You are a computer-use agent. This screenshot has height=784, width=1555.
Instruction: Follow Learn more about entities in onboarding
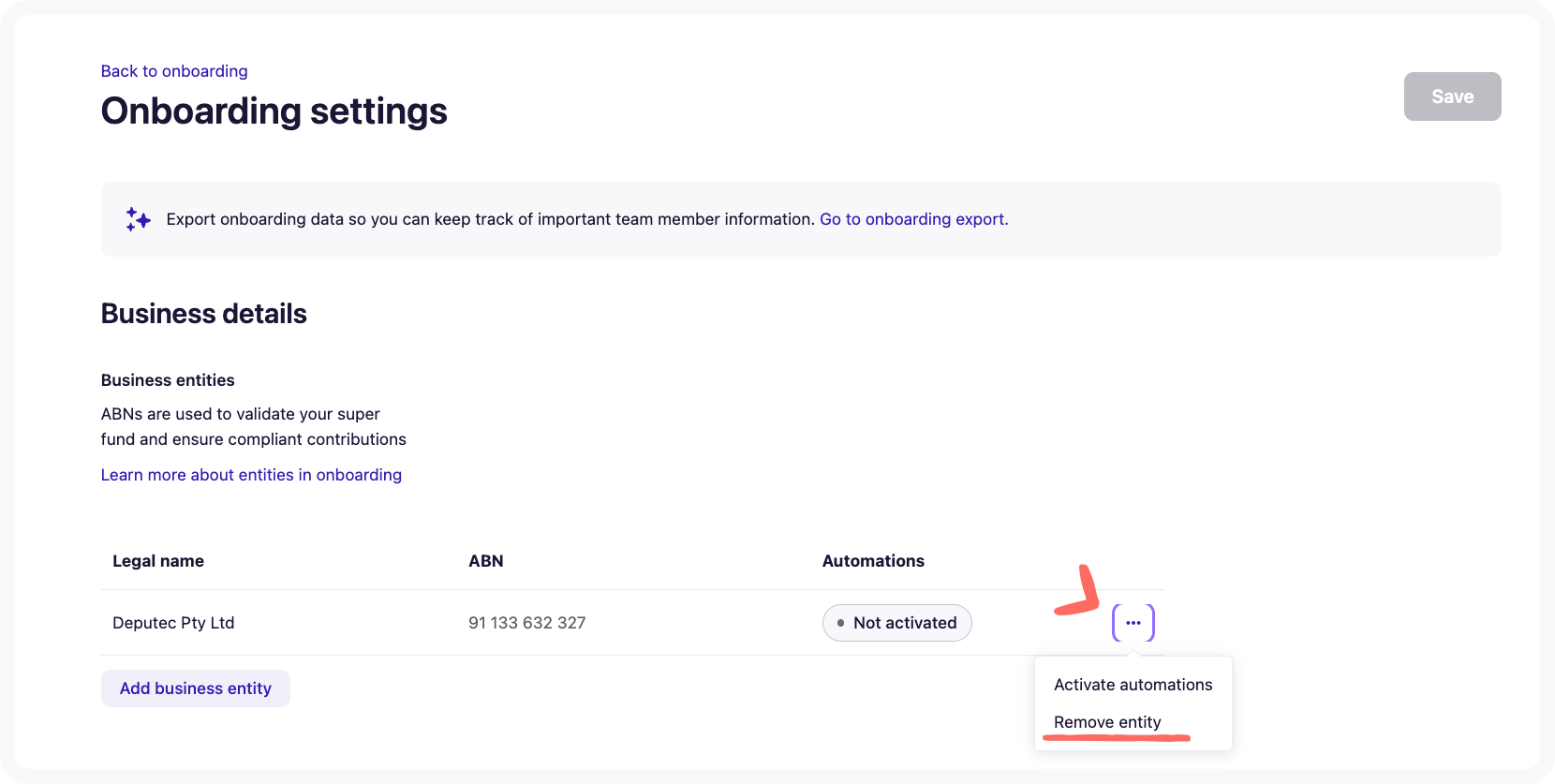pyautogui.click(x=251, y=475)
